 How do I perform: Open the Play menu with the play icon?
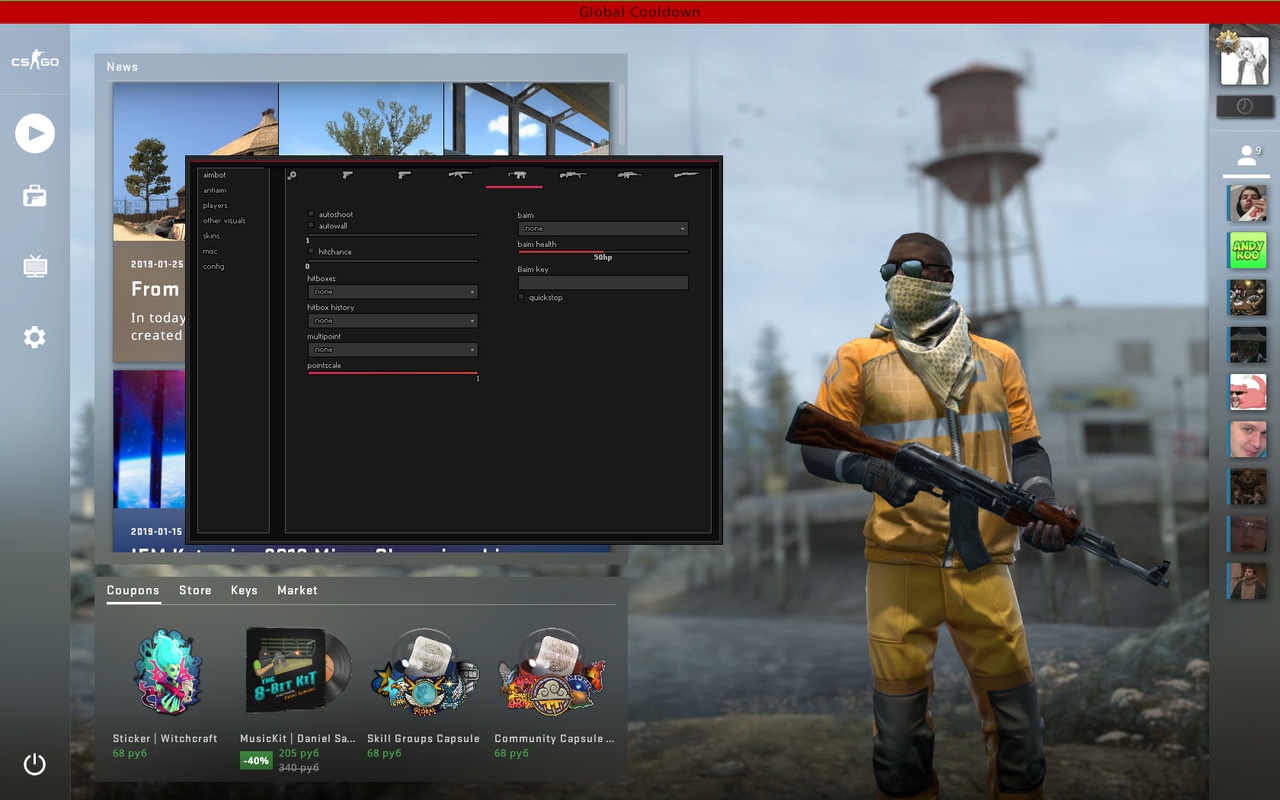point(35,133)
